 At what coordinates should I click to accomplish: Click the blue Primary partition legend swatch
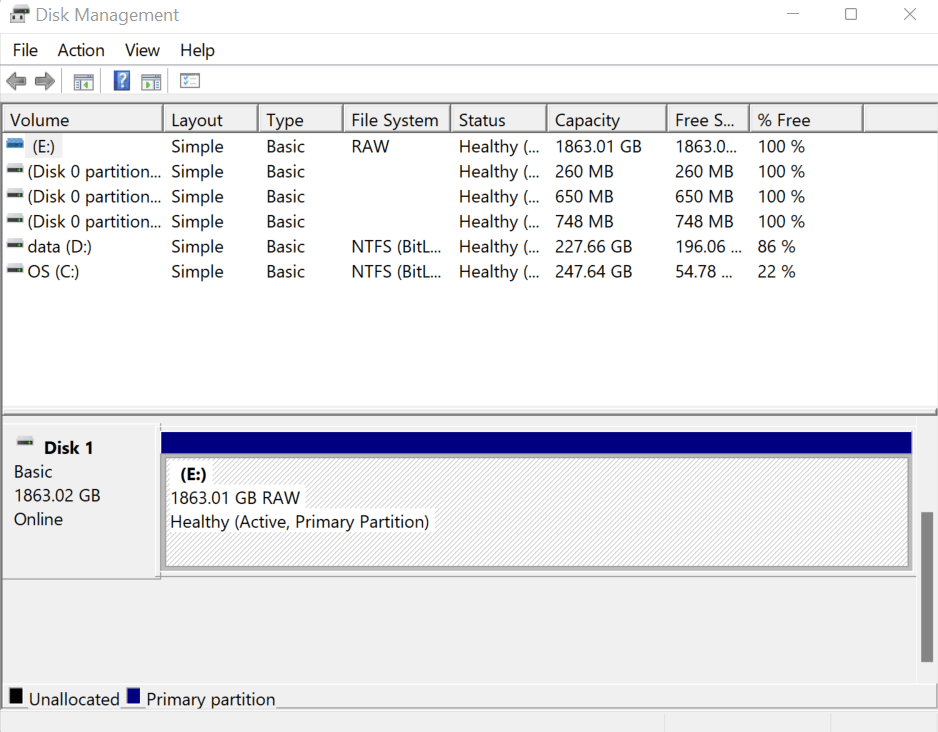(x=133, y=696)
